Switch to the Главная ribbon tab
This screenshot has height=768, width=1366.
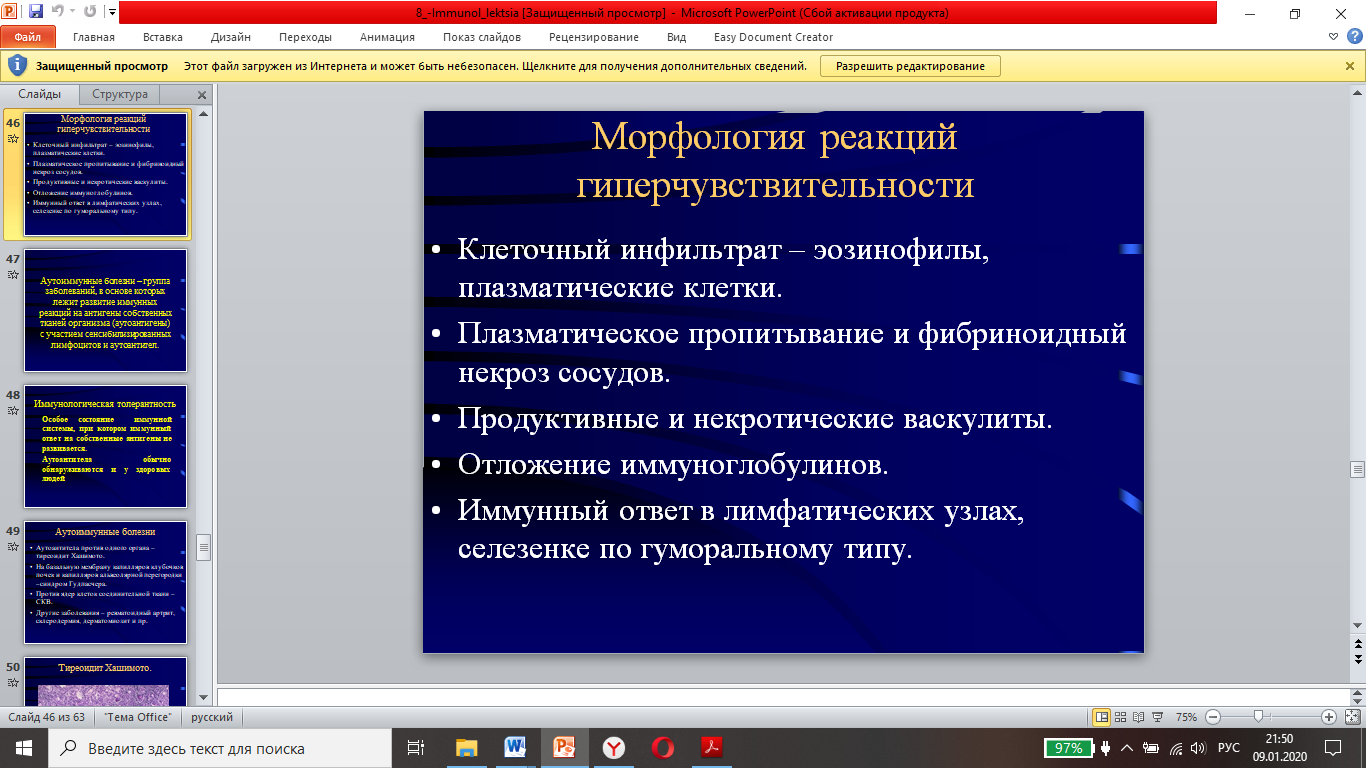tap(94, 37)
